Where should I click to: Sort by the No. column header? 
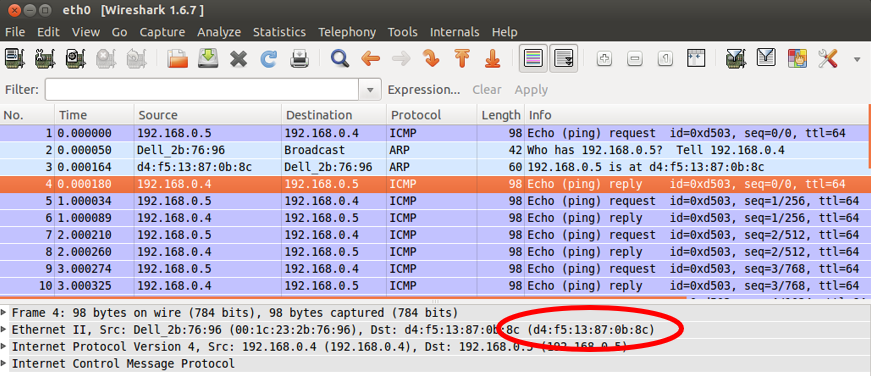tap(27, 115)
